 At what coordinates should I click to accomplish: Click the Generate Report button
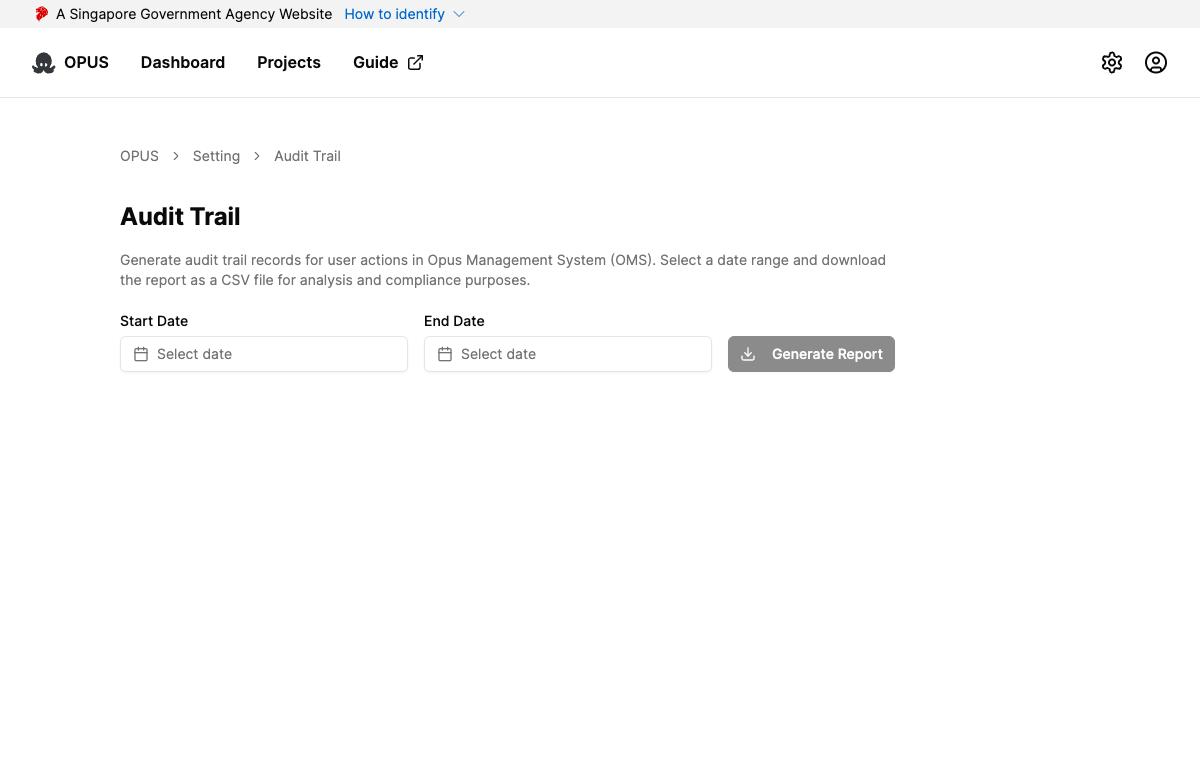(x=811, y=354)
